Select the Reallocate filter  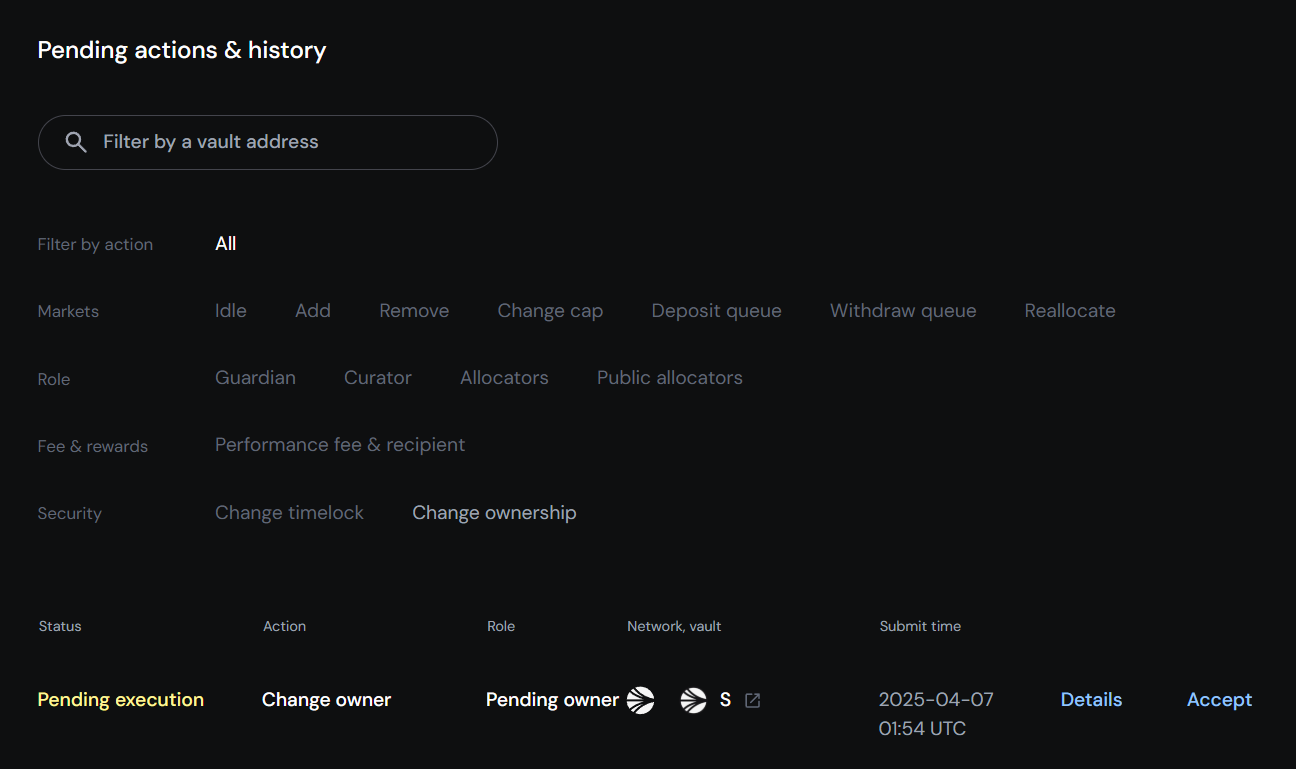click(1070, 311)
